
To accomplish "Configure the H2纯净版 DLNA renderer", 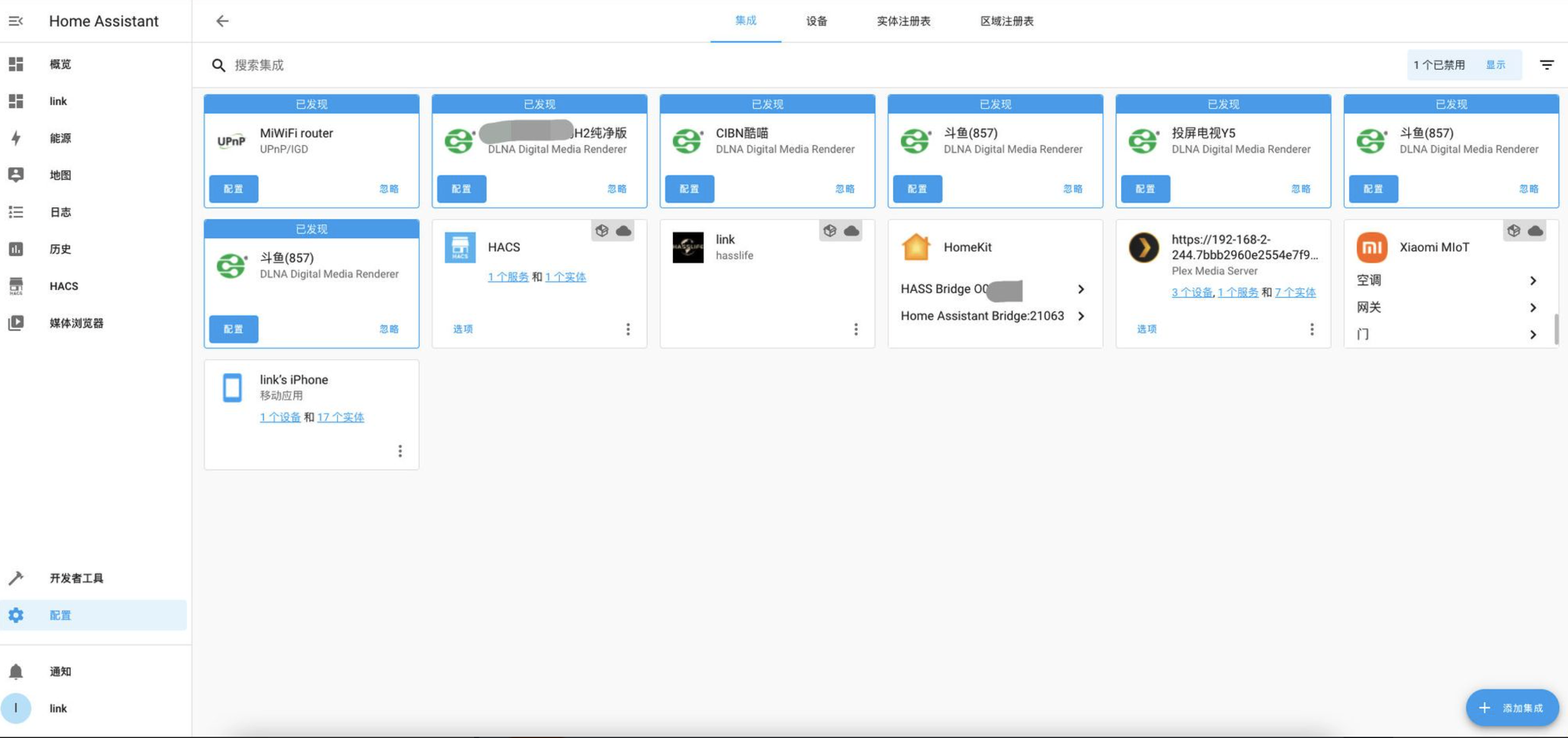I will coord(462,189).
